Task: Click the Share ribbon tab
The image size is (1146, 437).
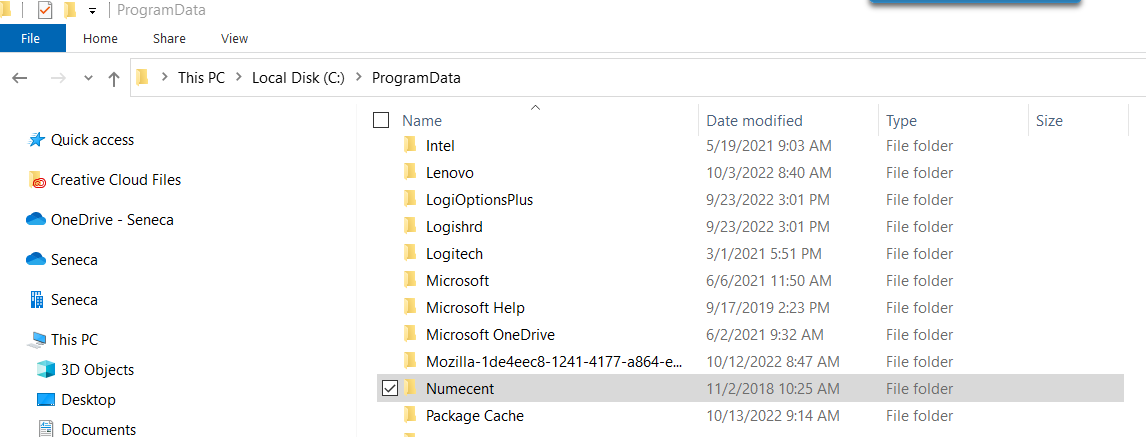Action: (x=170, y=39)
